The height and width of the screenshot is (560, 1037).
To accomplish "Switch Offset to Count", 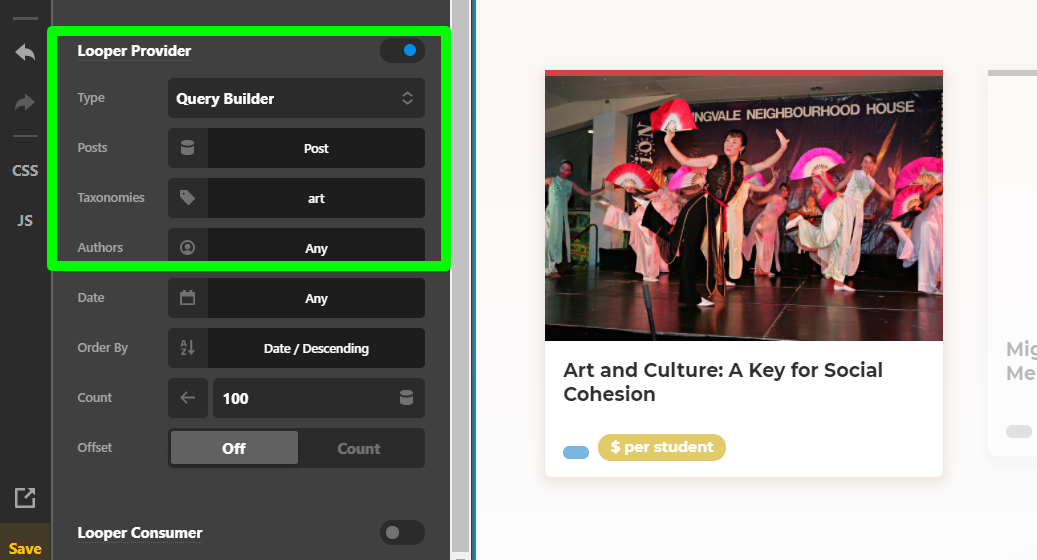I will coord(359,448).
